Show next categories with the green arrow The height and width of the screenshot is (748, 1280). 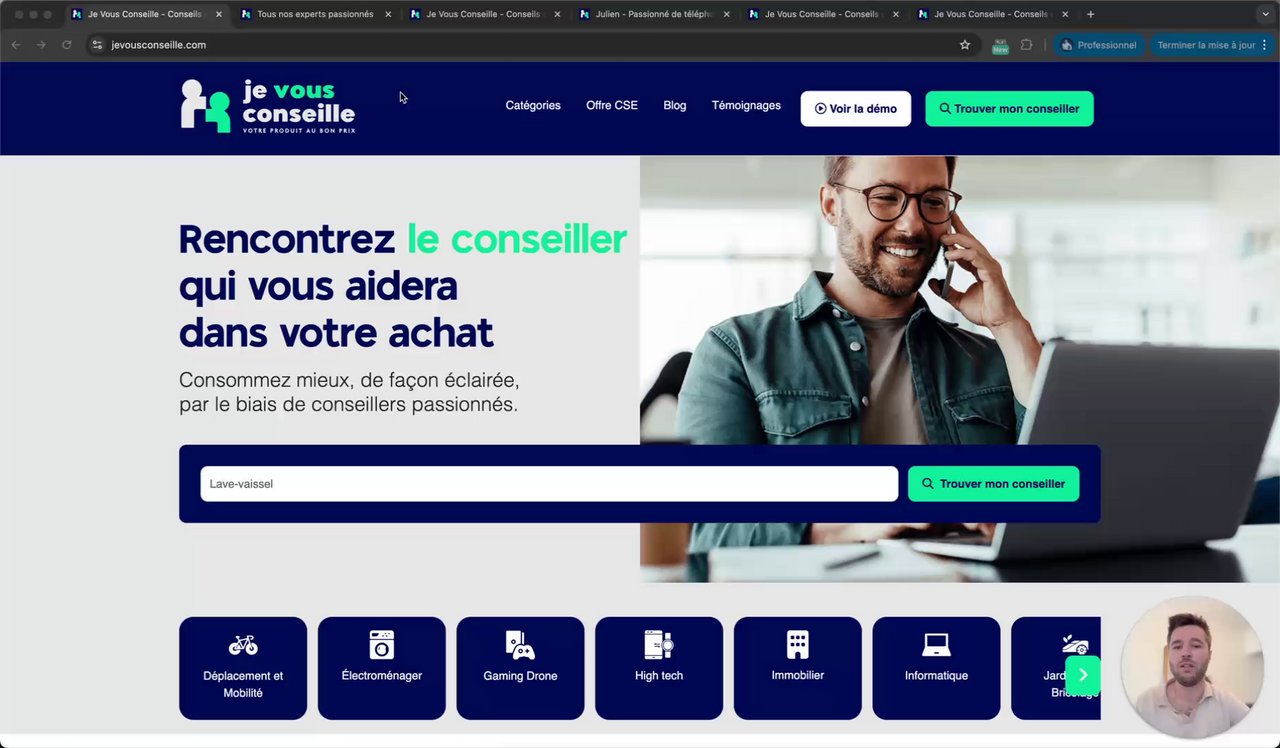tap(1083, 675)
